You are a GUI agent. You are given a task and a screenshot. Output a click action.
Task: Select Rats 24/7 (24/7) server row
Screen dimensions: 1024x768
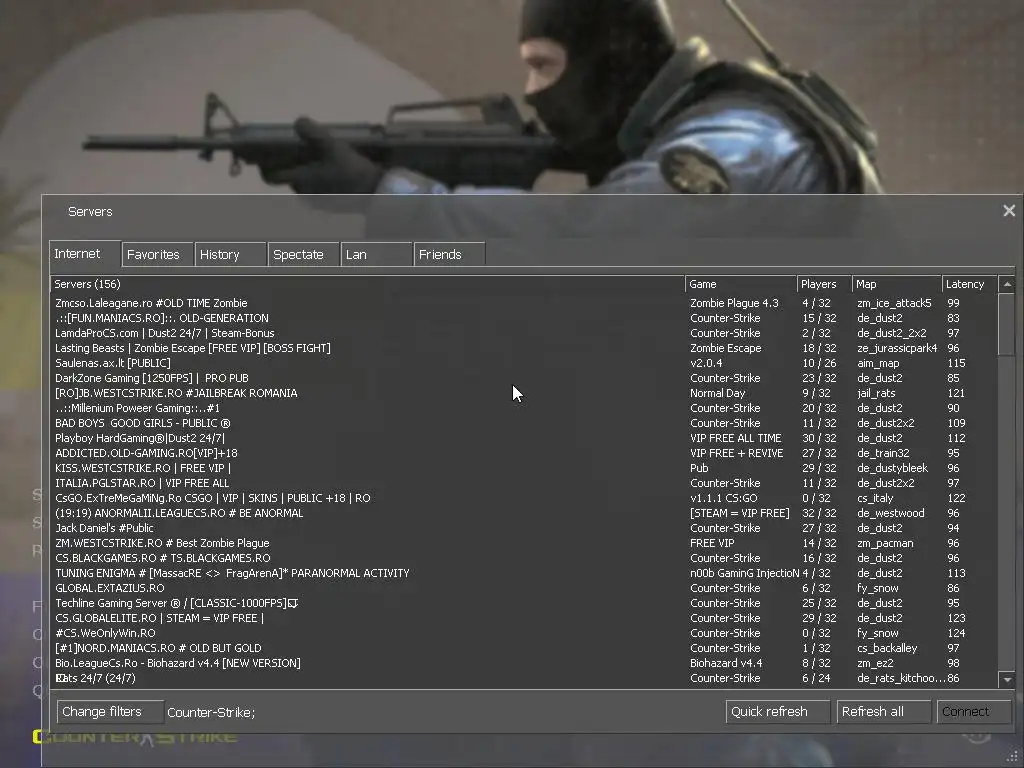tap(524, 679)
